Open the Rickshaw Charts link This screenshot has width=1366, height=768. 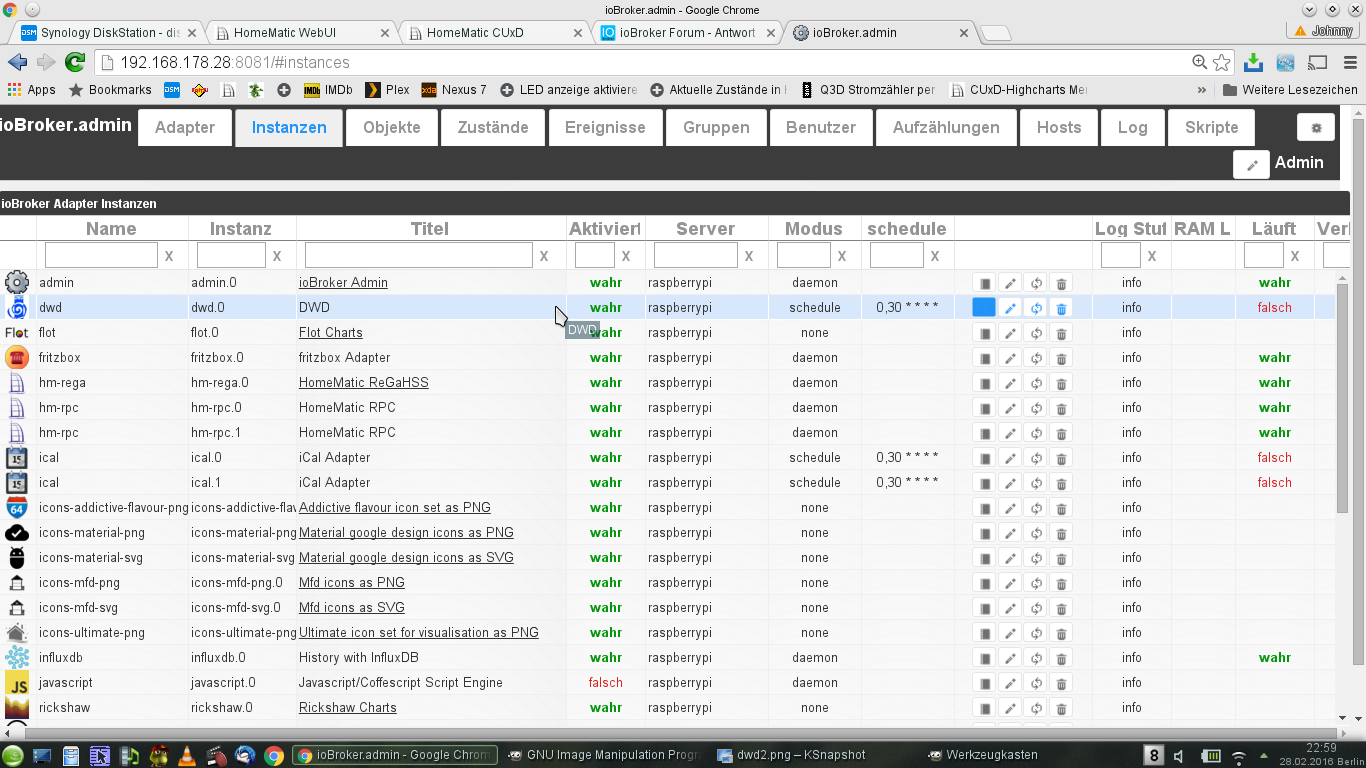(348, 708)
